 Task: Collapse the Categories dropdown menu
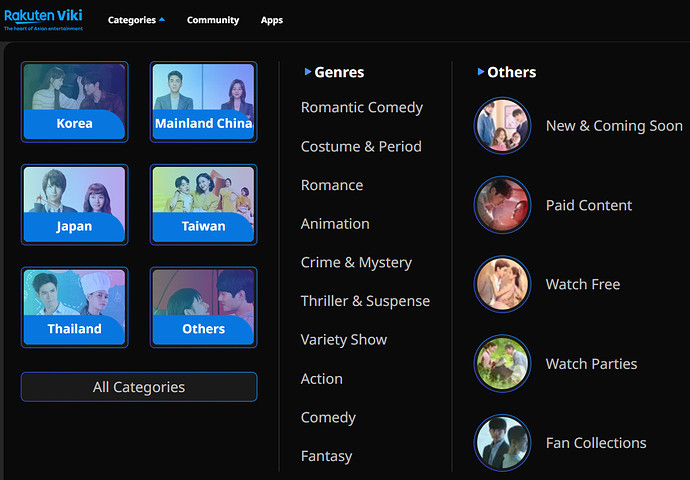137,20
